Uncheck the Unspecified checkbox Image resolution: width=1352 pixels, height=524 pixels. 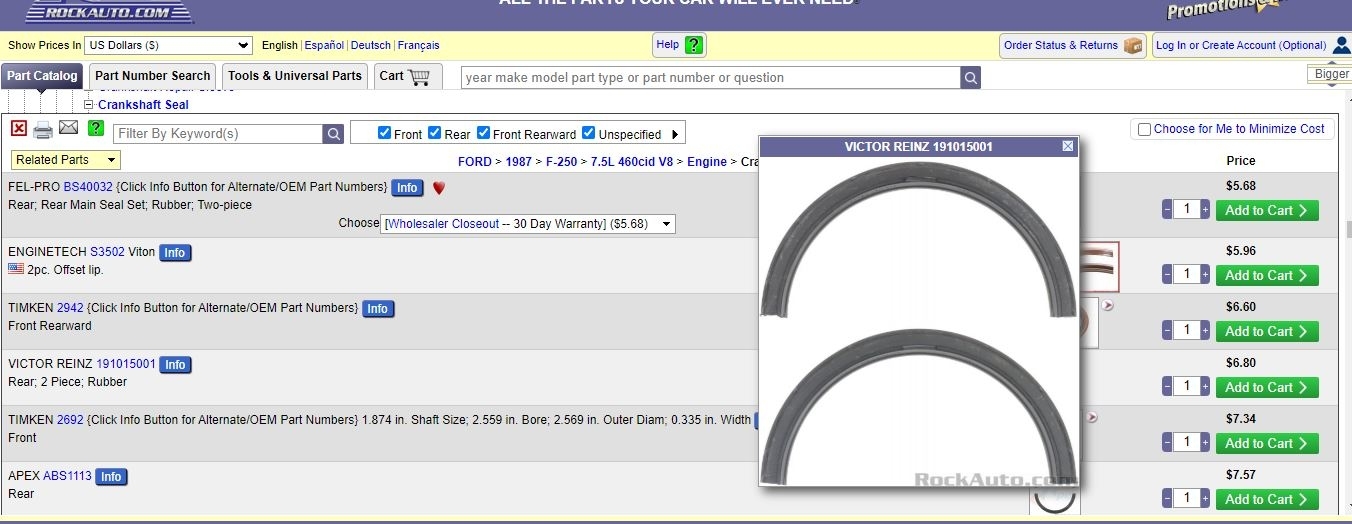click(x=588, y=133)
